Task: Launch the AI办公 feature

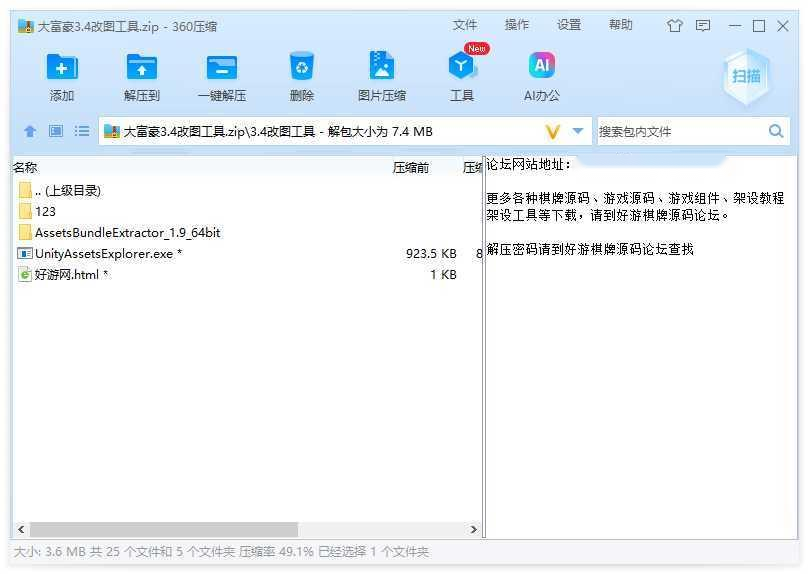Action: 541,68
